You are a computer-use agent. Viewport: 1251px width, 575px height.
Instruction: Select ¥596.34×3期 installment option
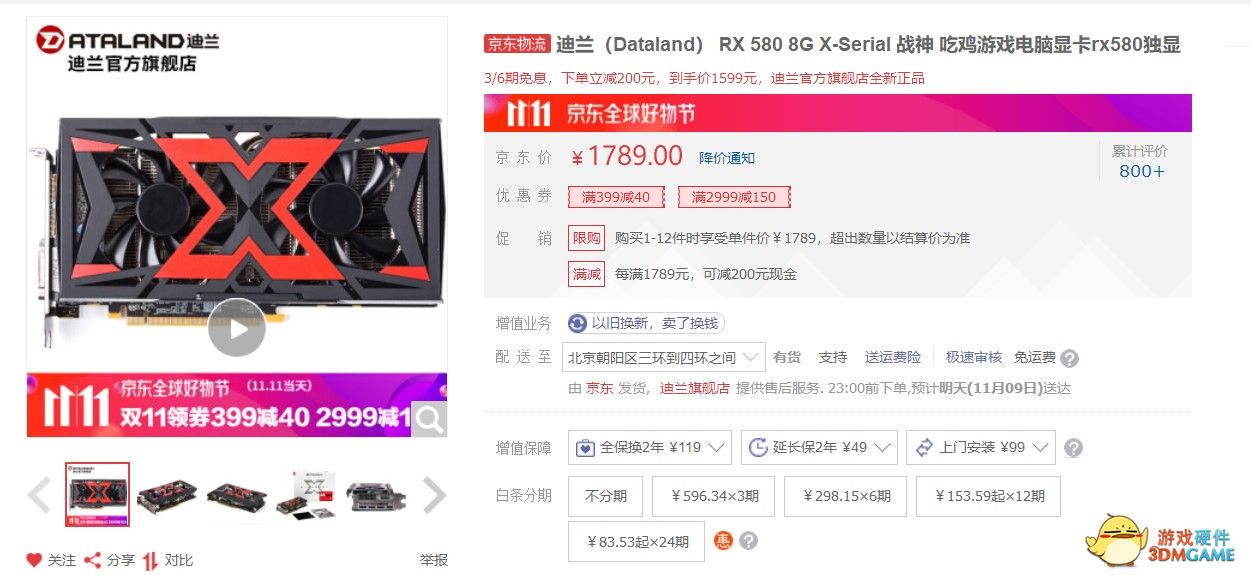point(715,496)
